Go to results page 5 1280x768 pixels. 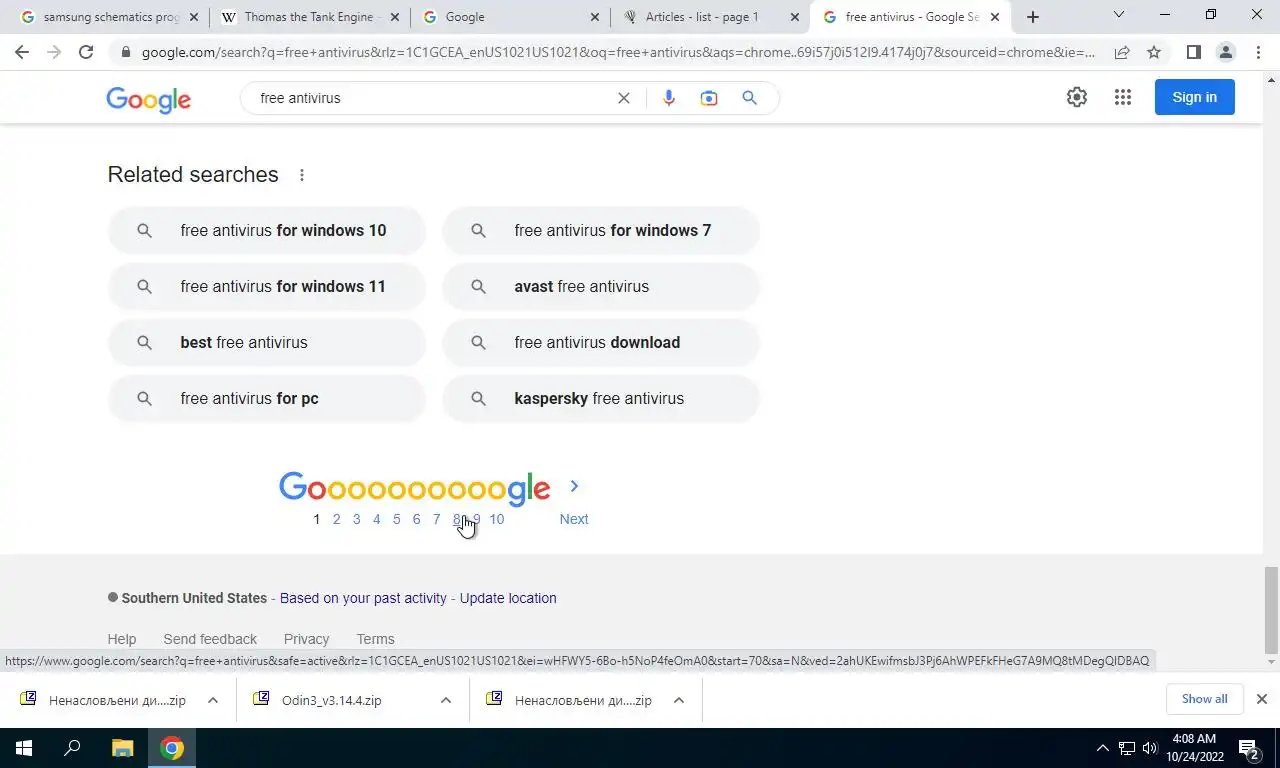coord(396,519)
